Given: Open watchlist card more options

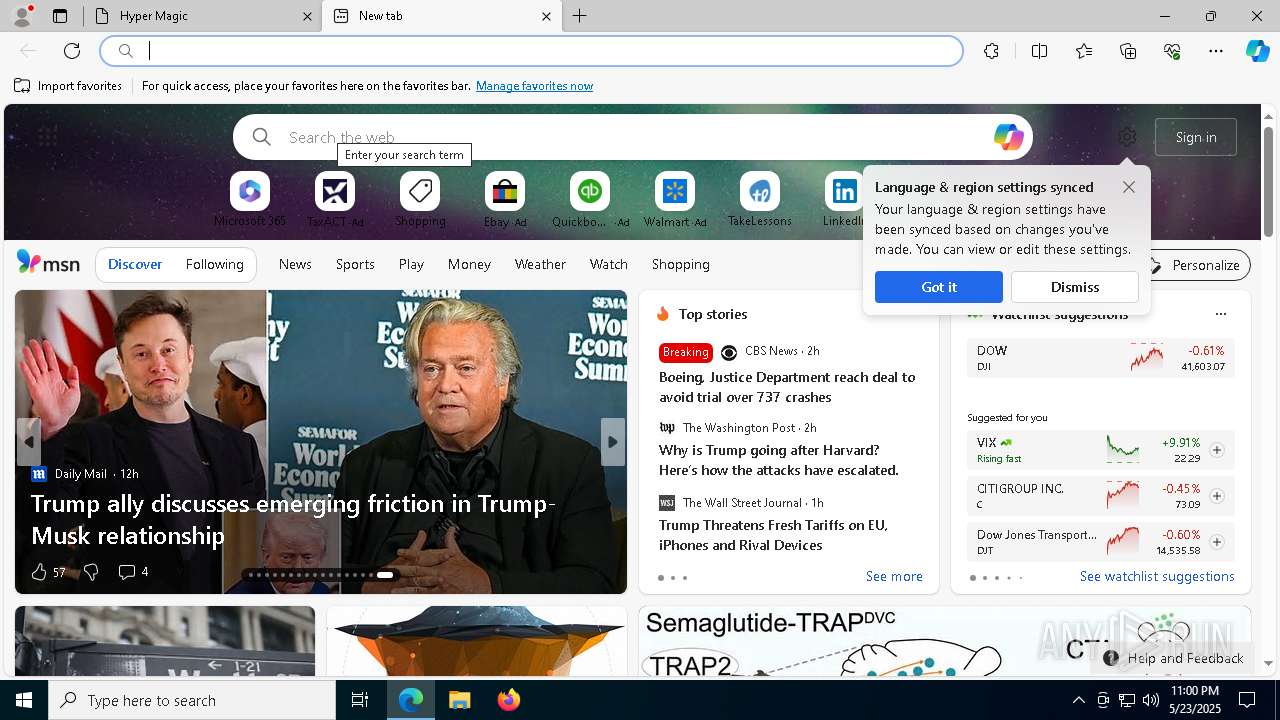Looking at the screenshot, I should pos(1220,314).
